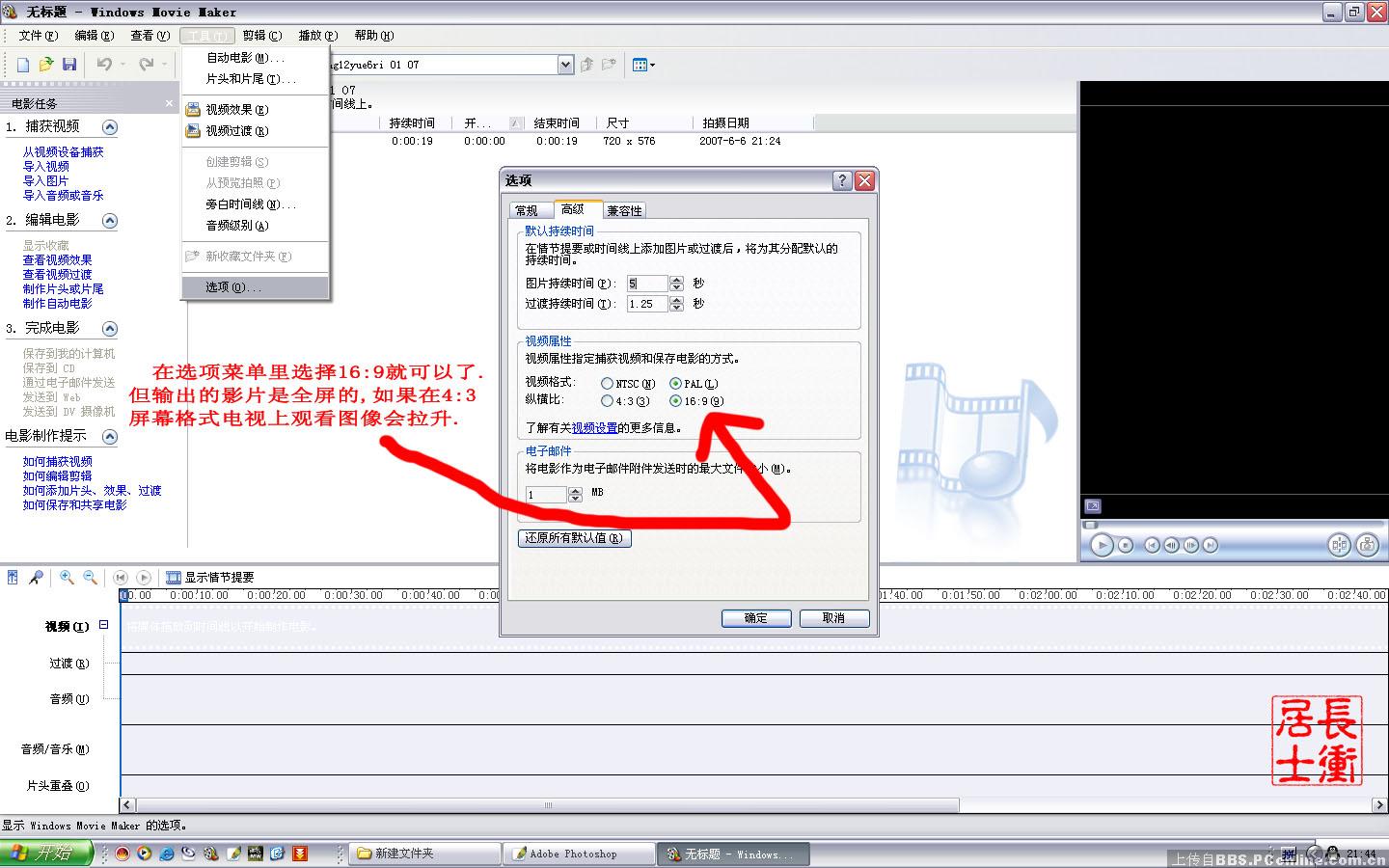Image resolution: width=1389 pixels, height=868 pixels.
Task: Choose 选项(O)... in Tools menu
Action: coord(256,287)
